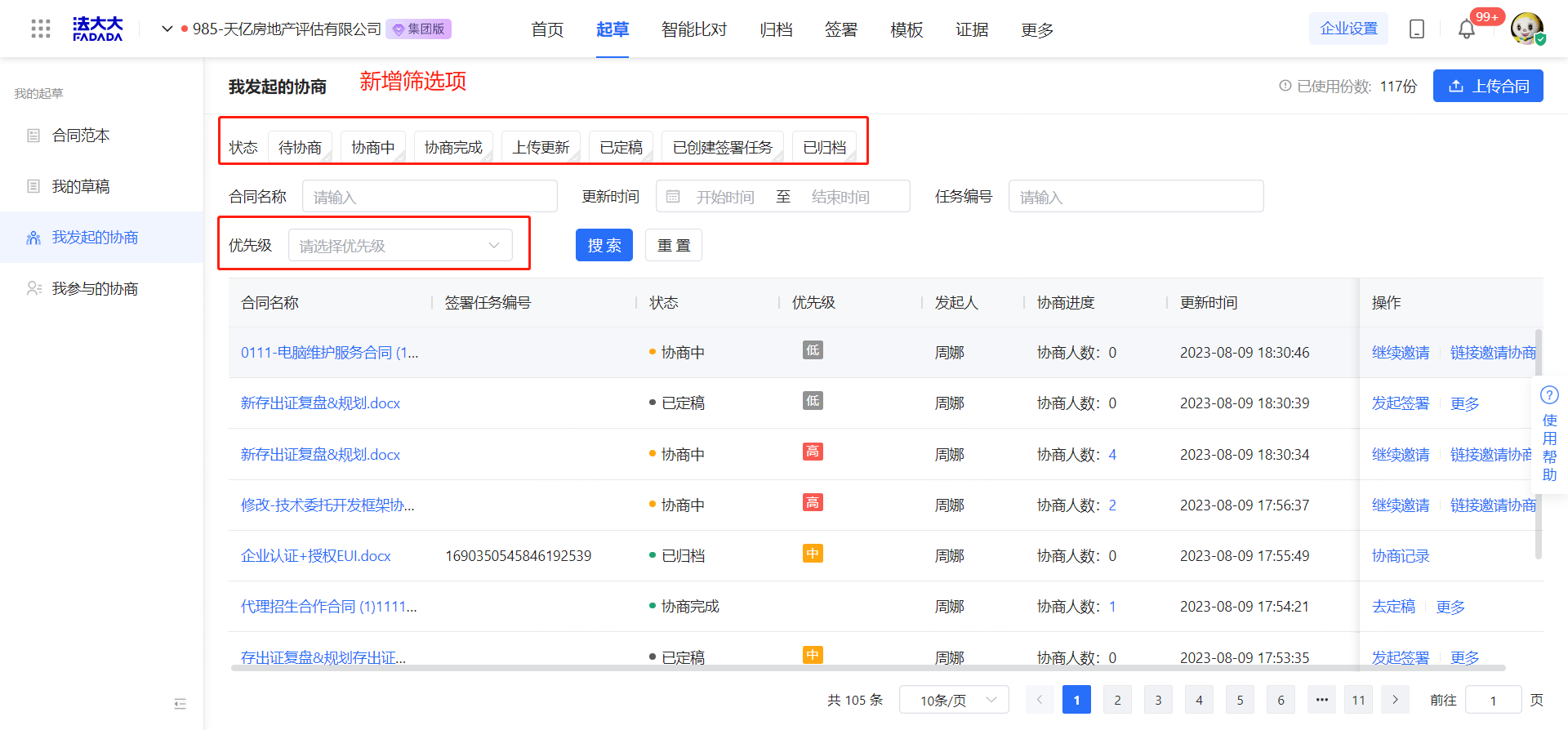1568x730 pixels.
Task: Click the 开始时间 date field
Action: pos(725,197)
